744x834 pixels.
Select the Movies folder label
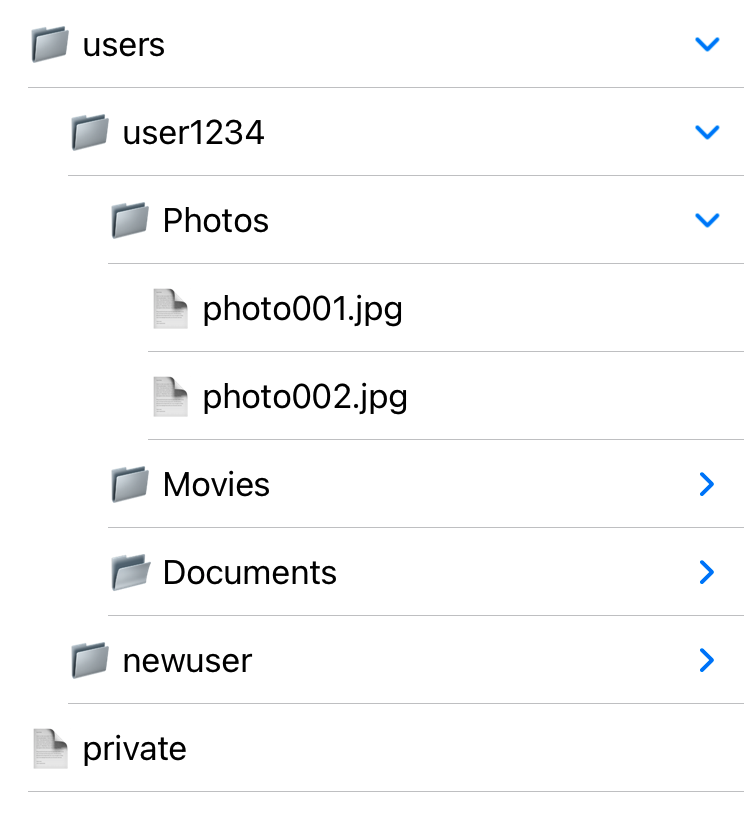[216, 485]
